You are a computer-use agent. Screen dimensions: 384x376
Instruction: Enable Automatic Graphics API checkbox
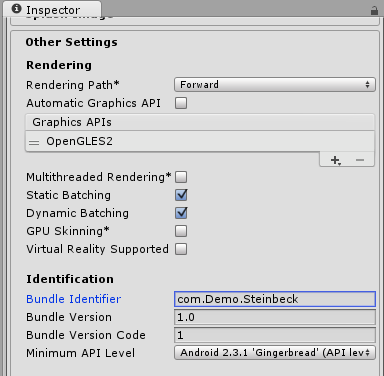[181, 103]
